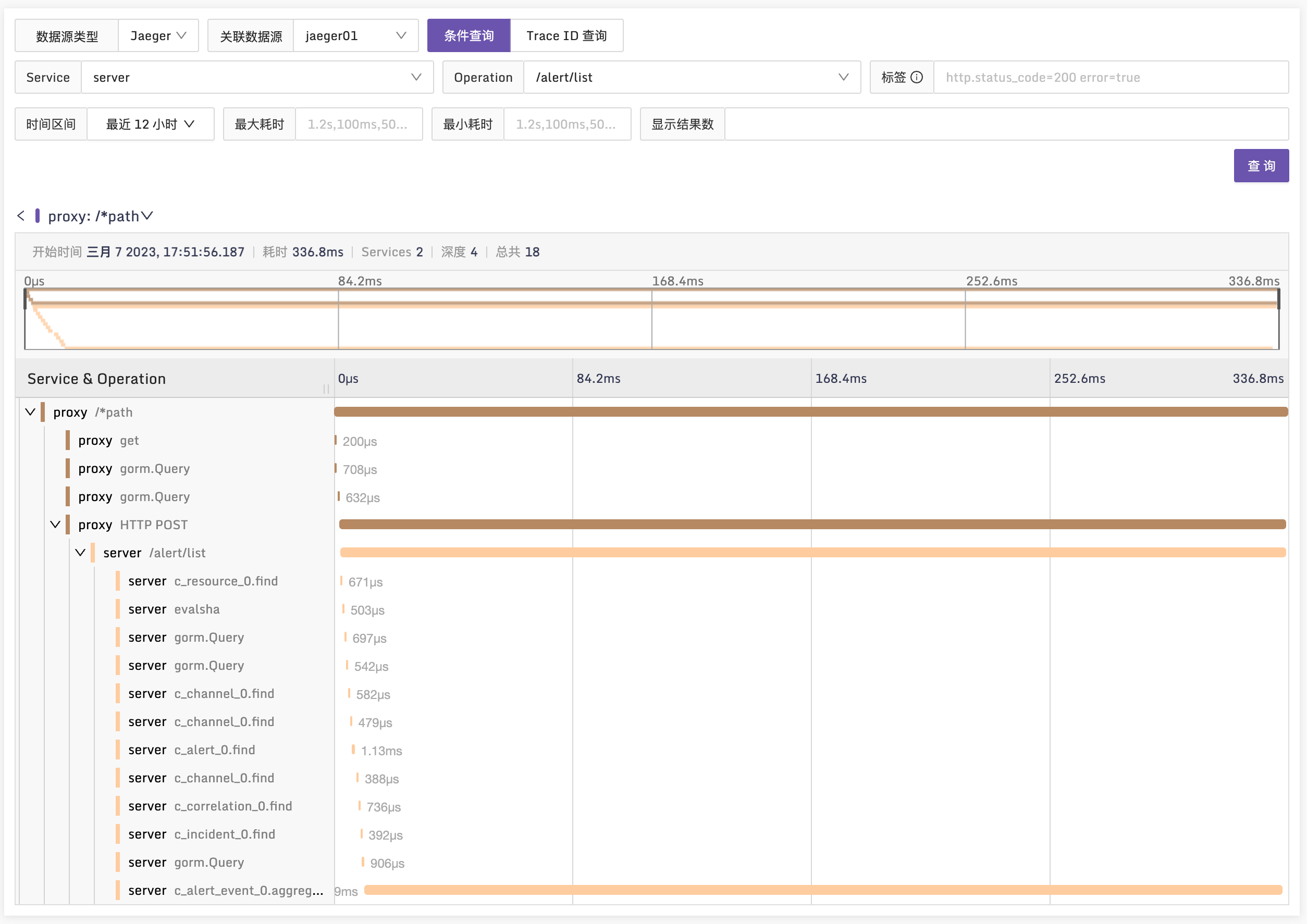1307x924 pixels.
Task: Click the Service & Operation column header
Action: point(97,379)
